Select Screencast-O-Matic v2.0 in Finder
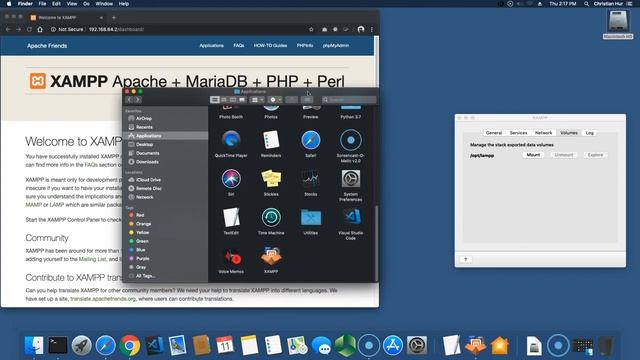640x360 pixels. pos(351,140)
